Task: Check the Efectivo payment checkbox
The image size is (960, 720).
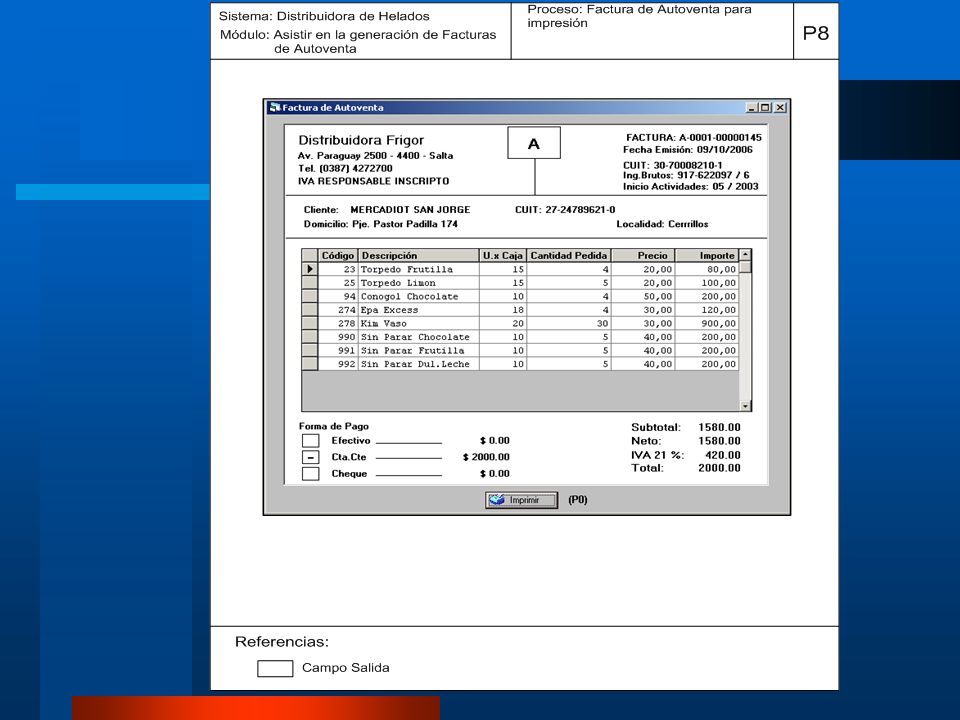Action: click(x=310, y=441)
